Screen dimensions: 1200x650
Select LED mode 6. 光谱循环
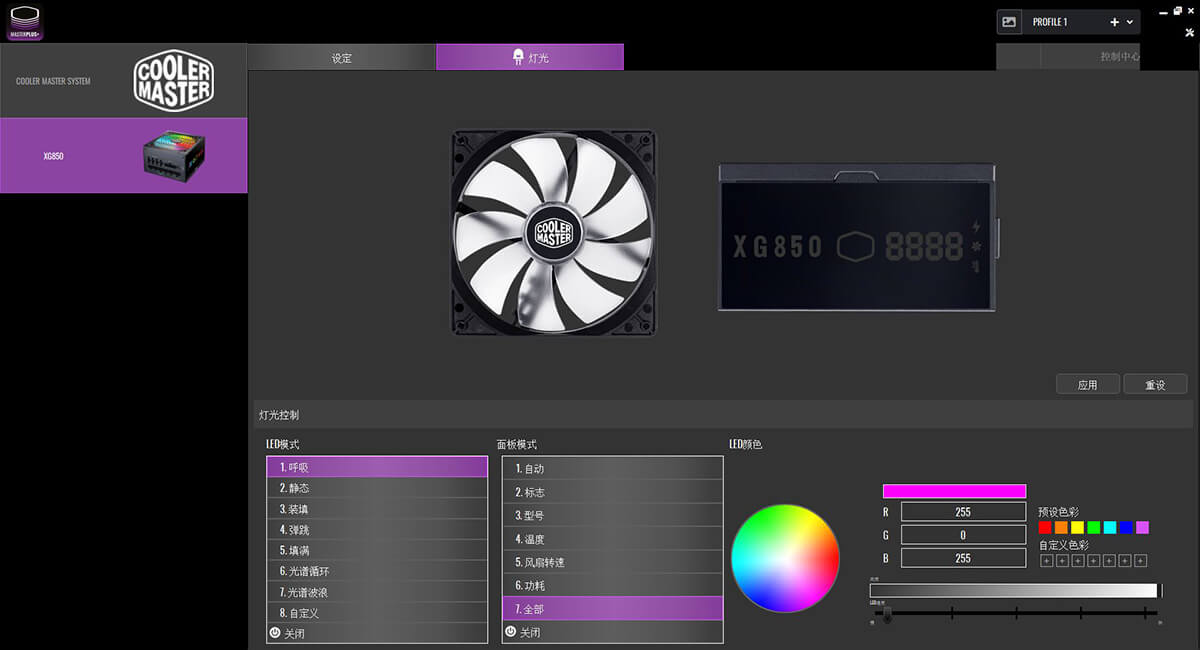pos(377,571)
